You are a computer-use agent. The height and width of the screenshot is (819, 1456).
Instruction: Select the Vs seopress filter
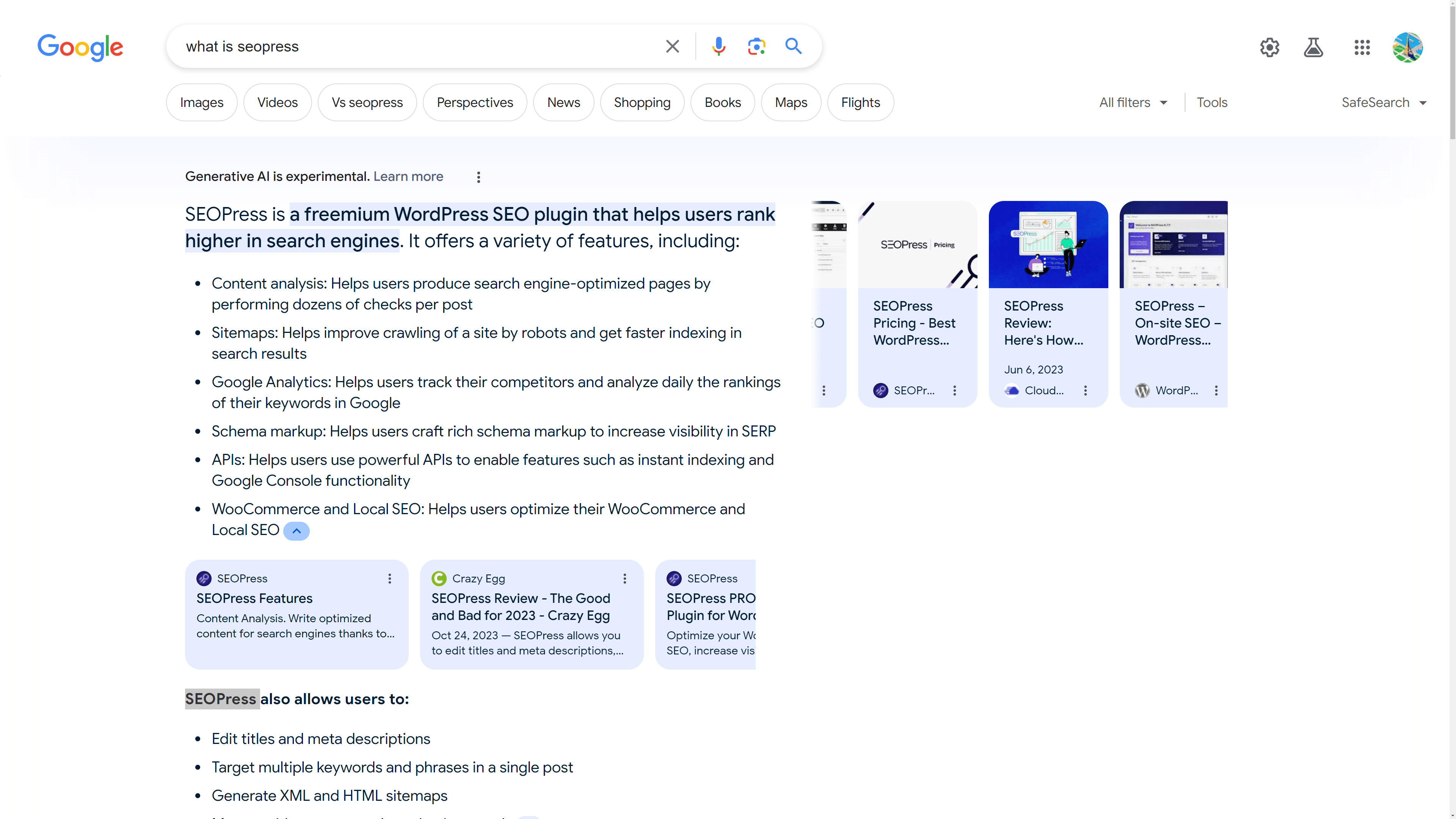tap(367, 102)
